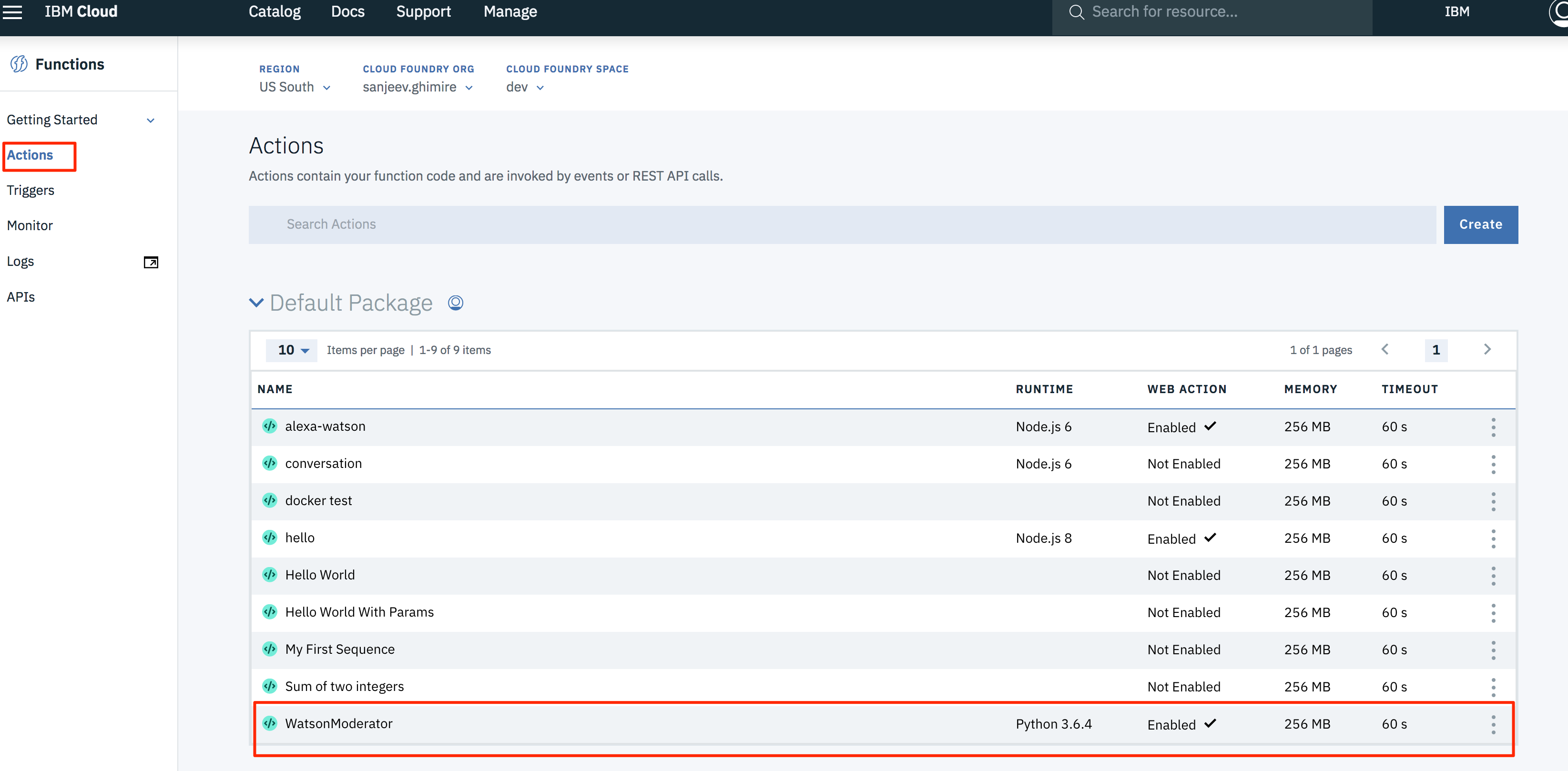This screenshot has width=1568, height=771.
Task: Collapse the Default Package section
Action: pyautogui.click(x=256, y=303)
